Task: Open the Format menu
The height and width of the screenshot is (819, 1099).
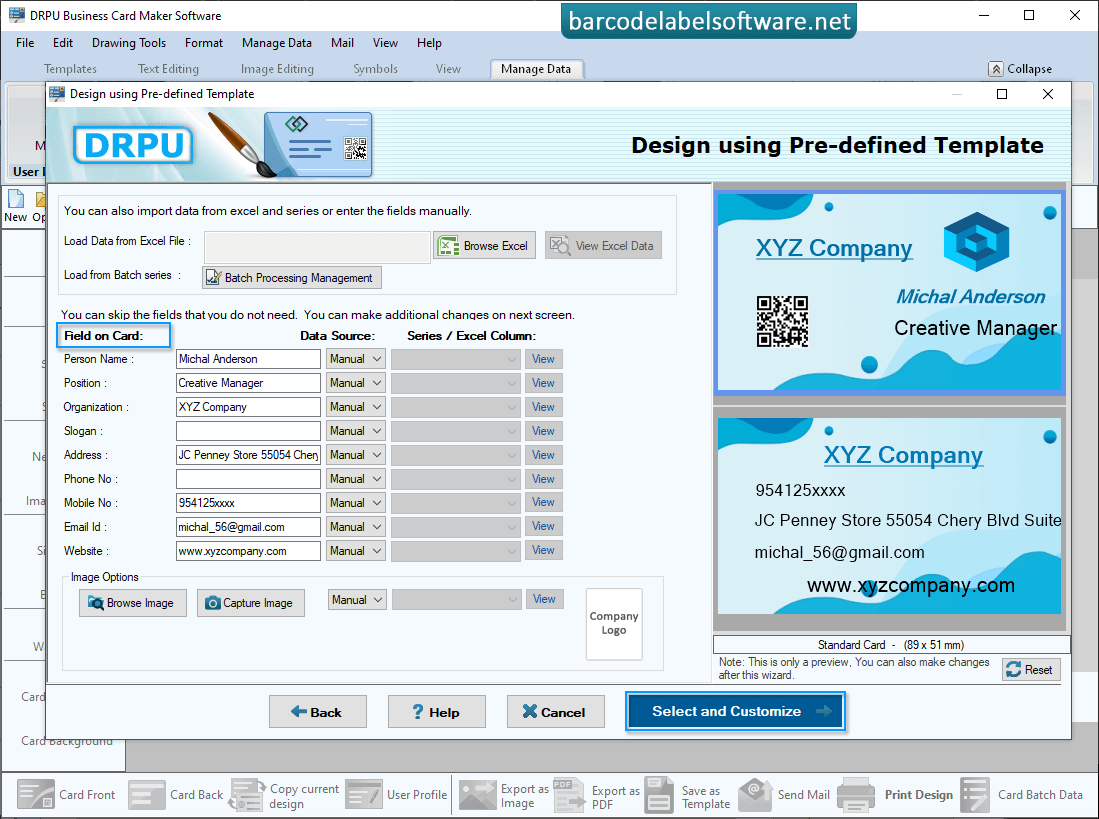Action: [204, 43]
